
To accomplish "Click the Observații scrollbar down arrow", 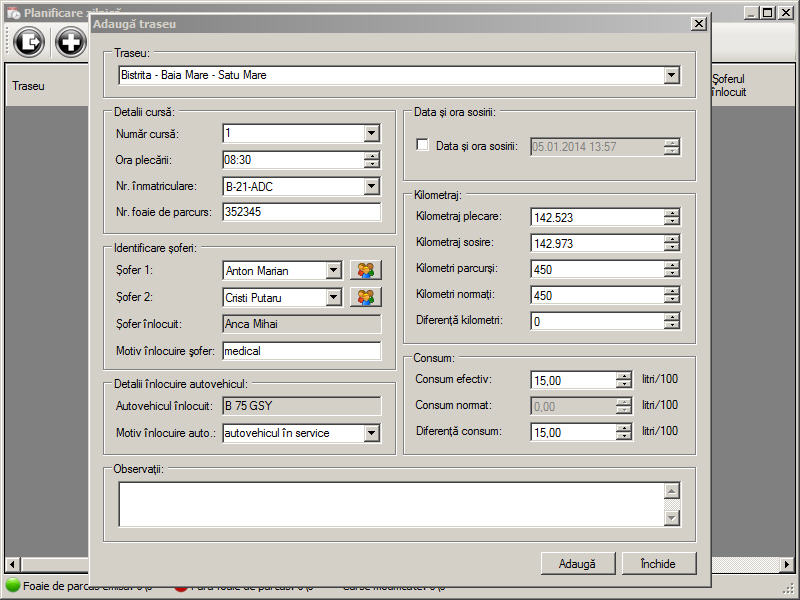I will pos(672,518).
